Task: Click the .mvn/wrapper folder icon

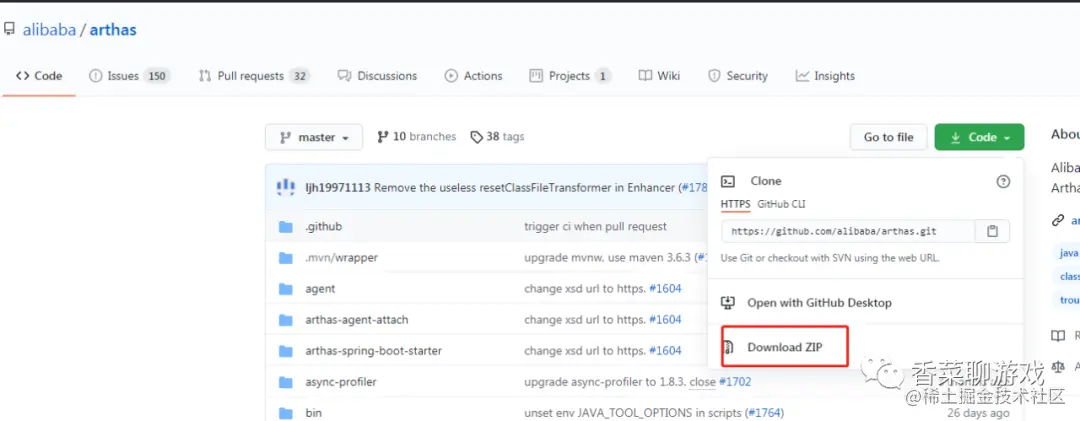Action: tap(286, 258)
